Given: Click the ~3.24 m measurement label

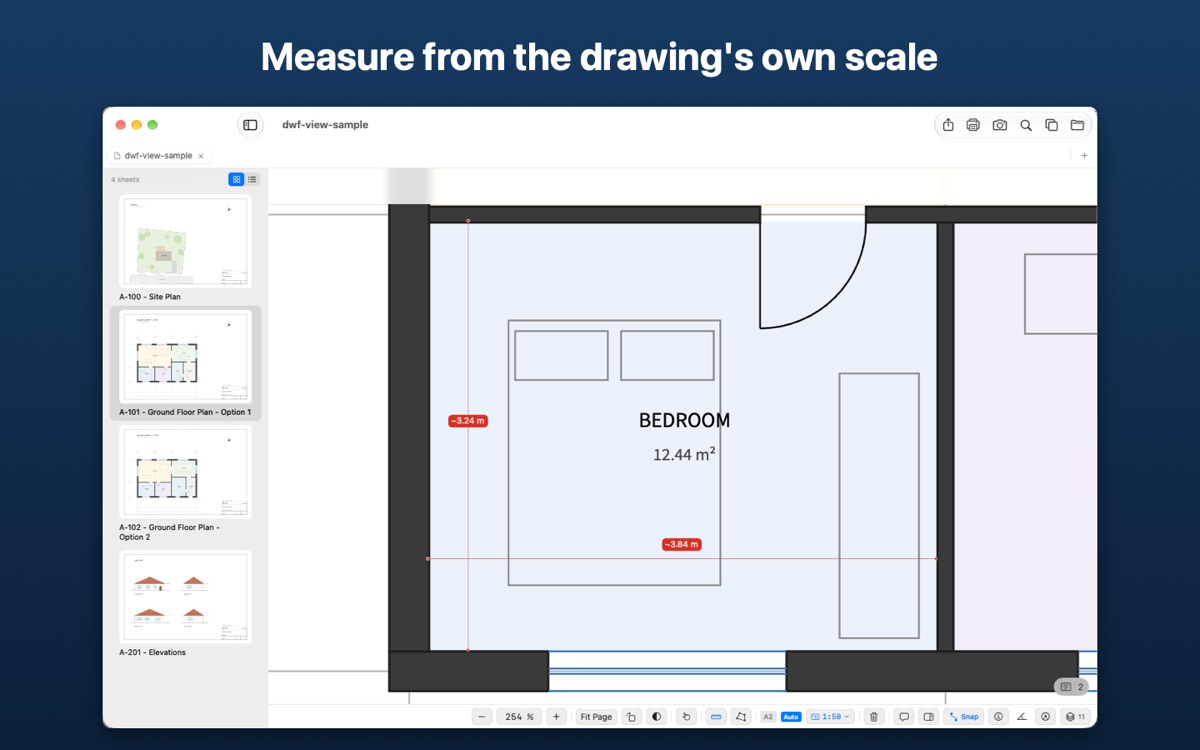Looking at the screenshot, I should [468, 421].
